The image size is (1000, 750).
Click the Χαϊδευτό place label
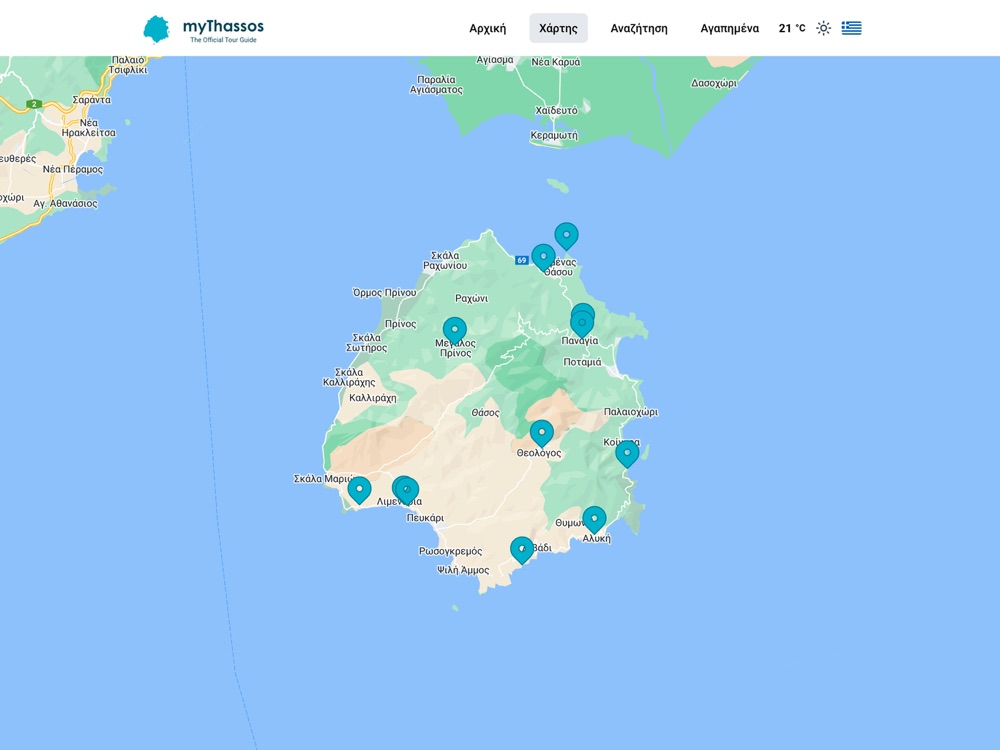click(556, 110)
